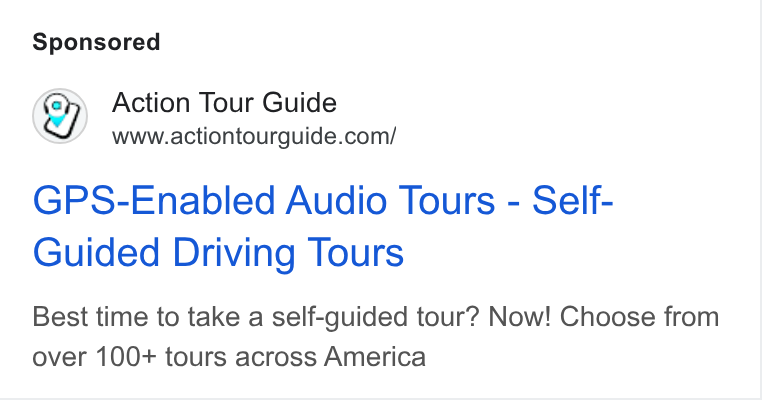Image resolution: width=762 pixels, height=400 pixels.
Task: Click 100+ in the ad description
Action: point(126,357)
